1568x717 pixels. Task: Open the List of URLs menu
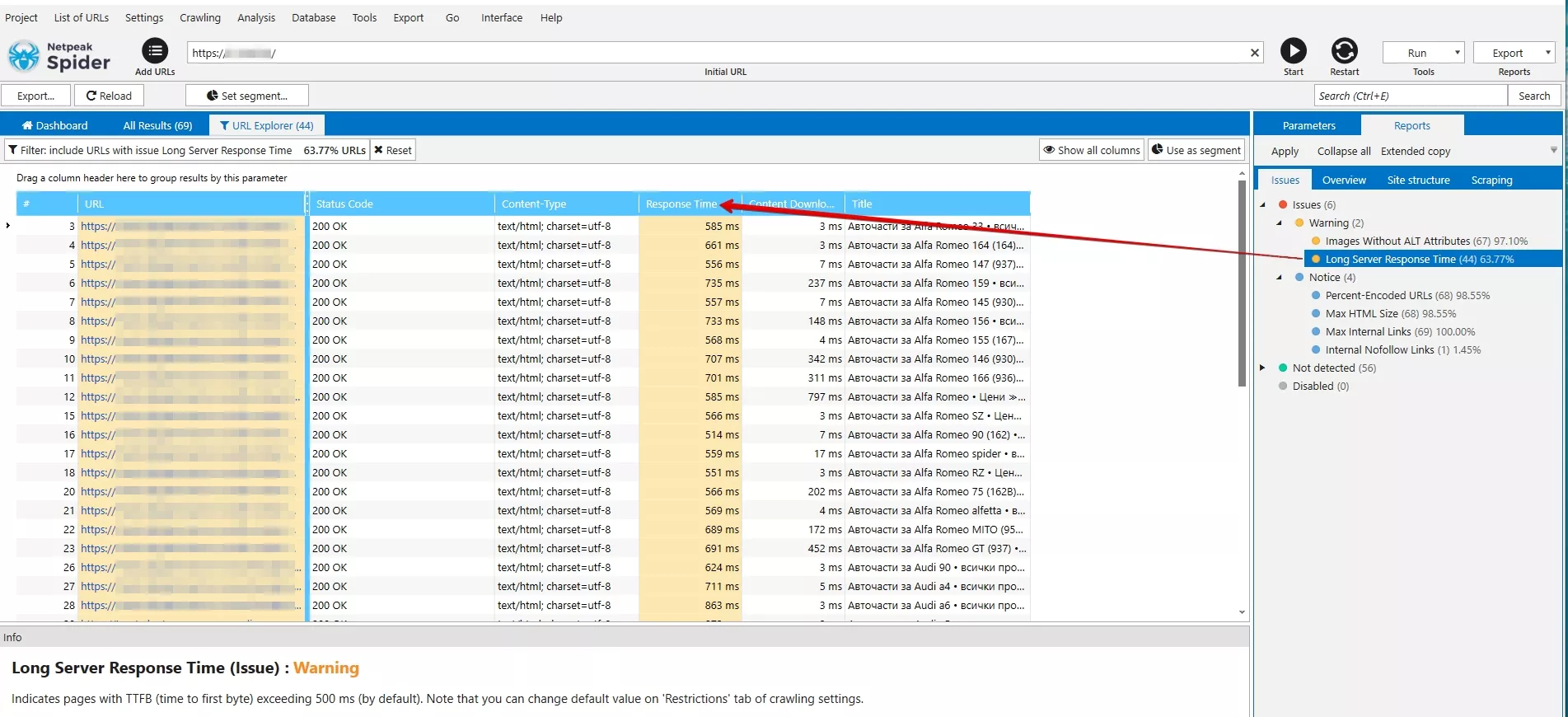point(82,17)
